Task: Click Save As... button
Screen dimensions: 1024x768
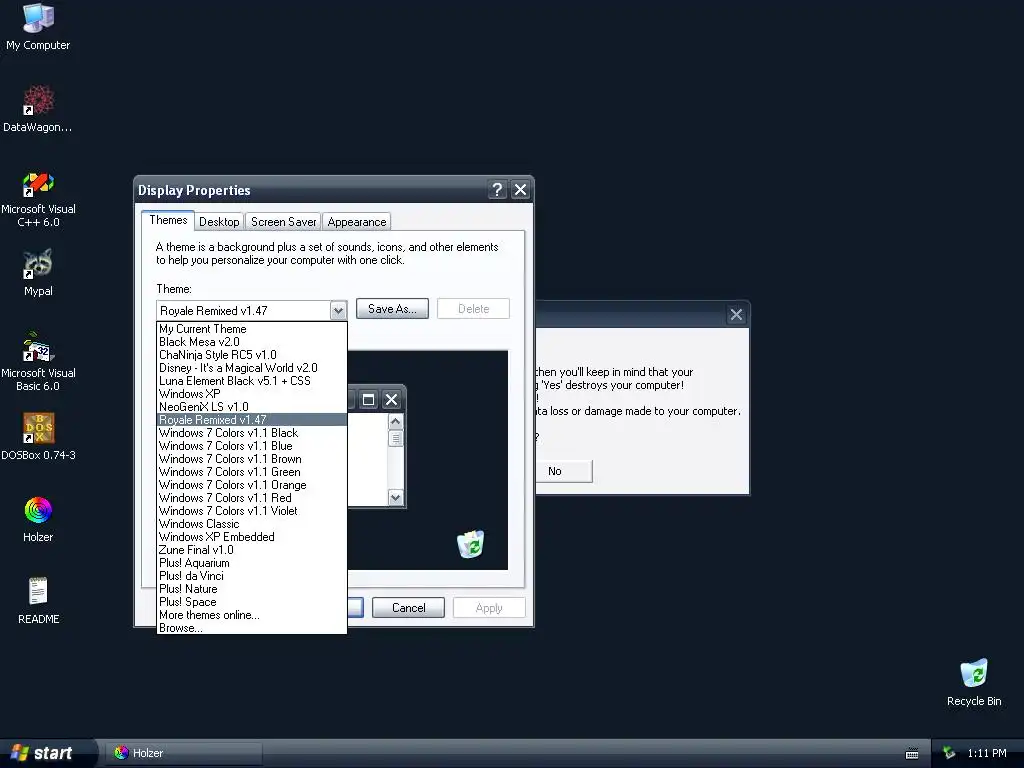Action: (392, 309)
